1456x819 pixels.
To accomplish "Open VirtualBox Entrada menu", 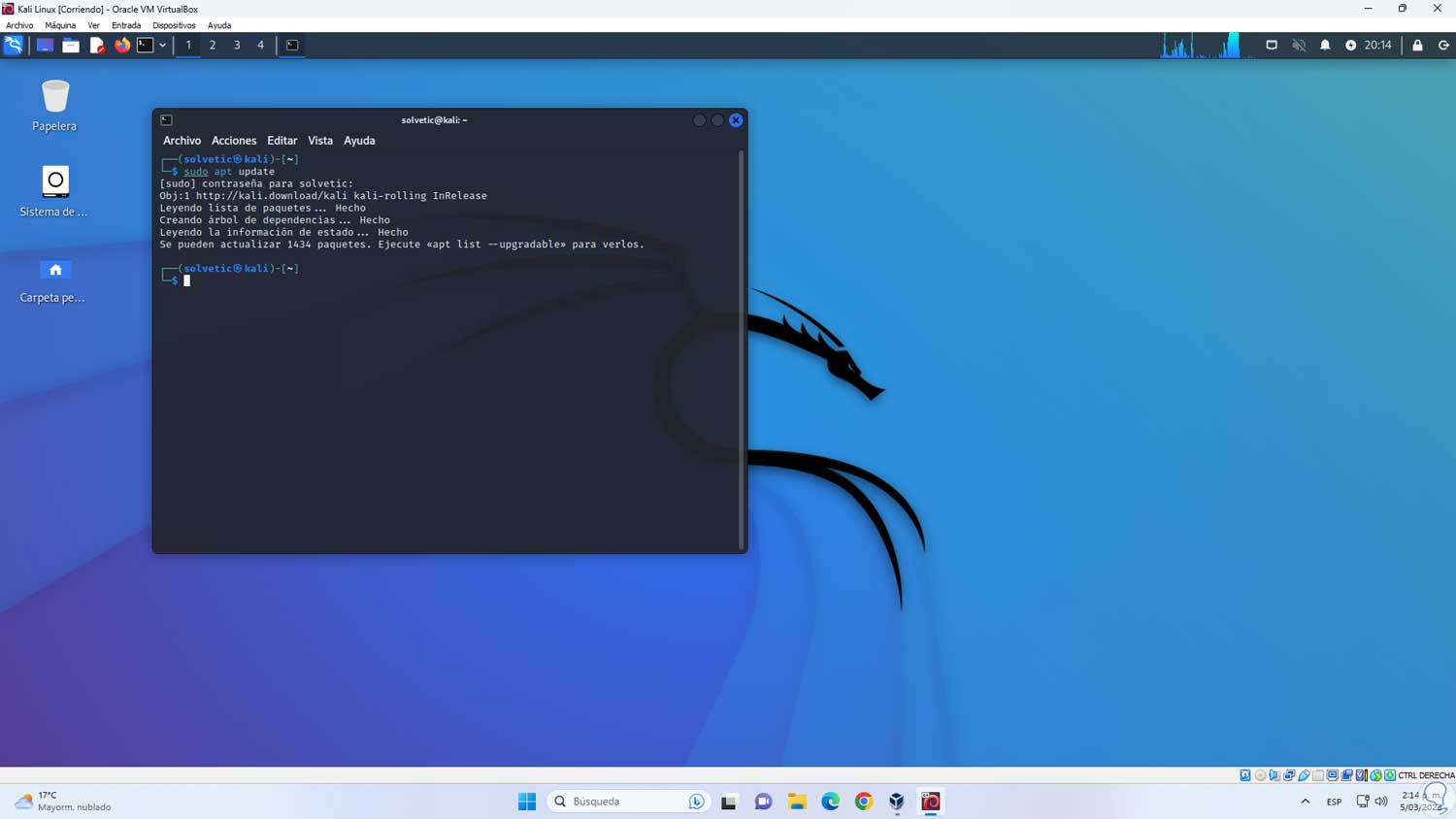I will 126,25.
